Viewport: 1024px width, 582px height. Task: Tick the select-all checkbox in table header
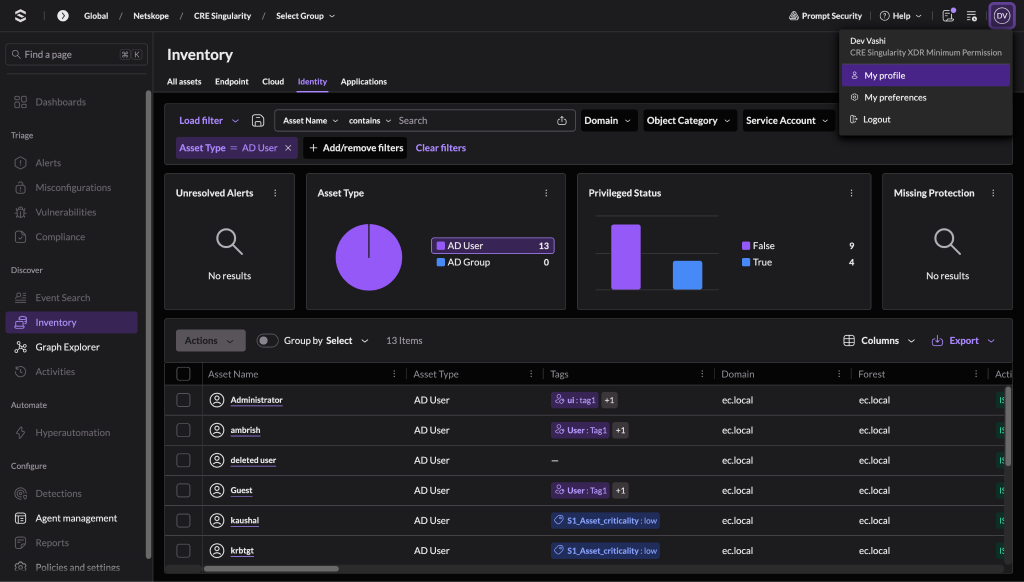point(184,374)
